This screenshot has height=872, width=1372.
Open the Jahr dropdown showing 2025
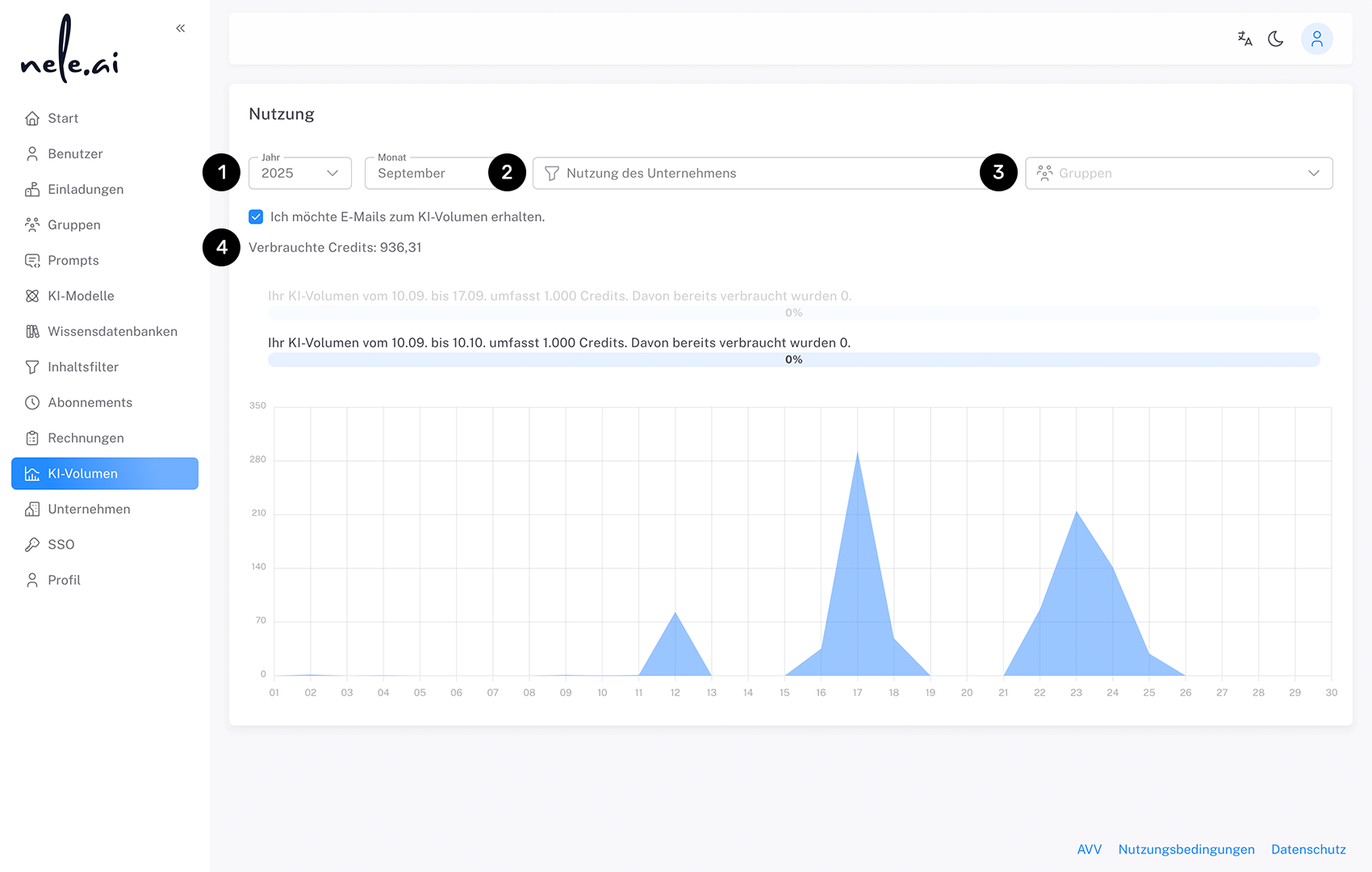click(299, 173)
